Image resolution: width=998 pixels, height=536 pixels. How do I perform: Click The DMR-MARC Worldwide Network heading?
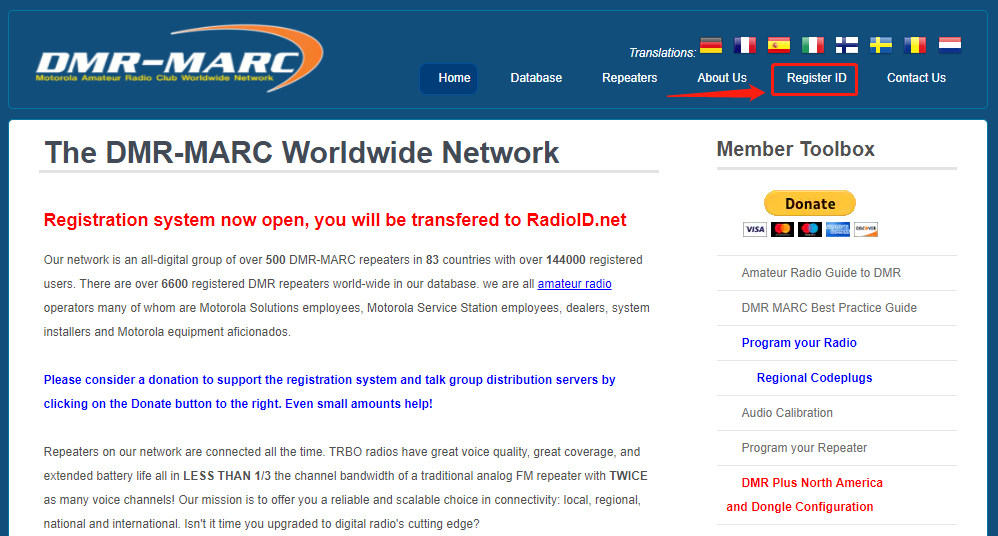point(301,153)
